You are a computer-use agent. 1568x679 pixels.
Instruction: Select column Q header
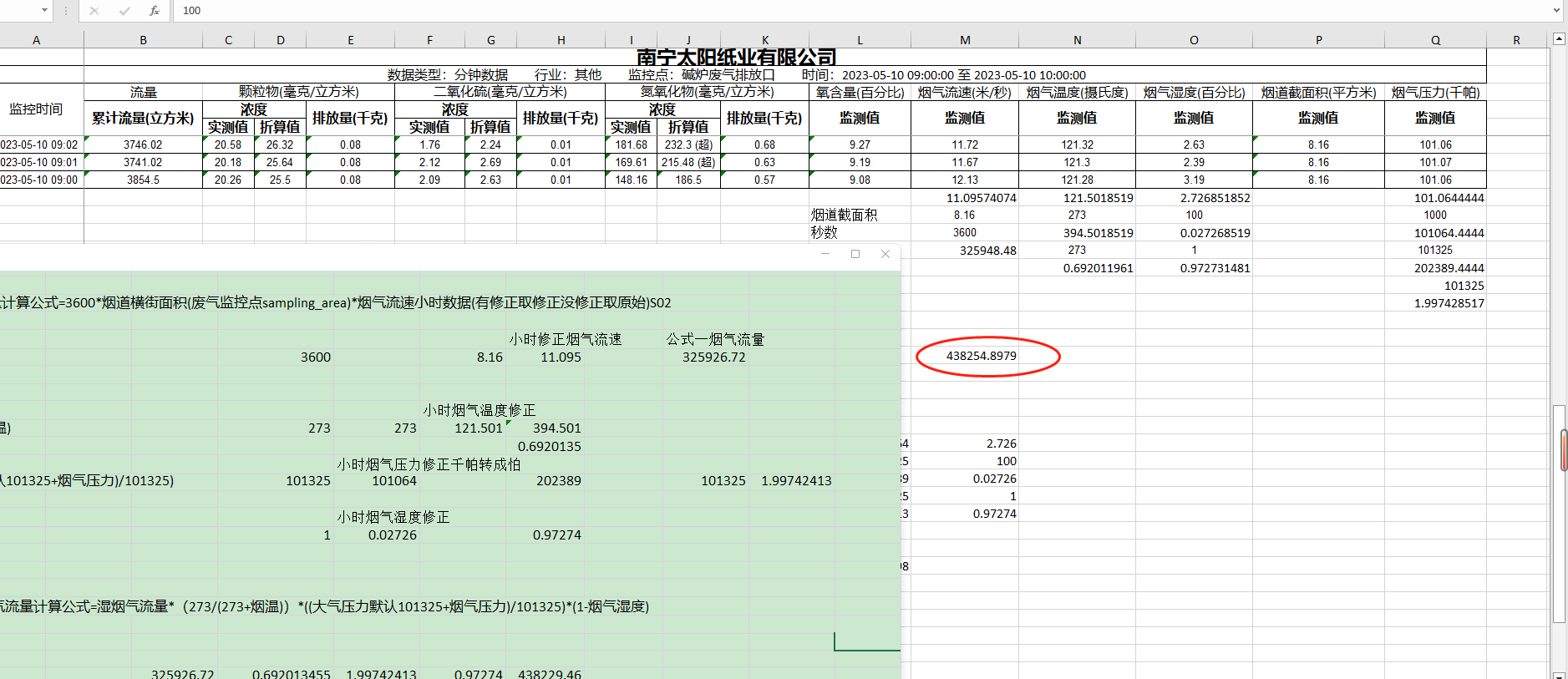(x=1436, y=40)
